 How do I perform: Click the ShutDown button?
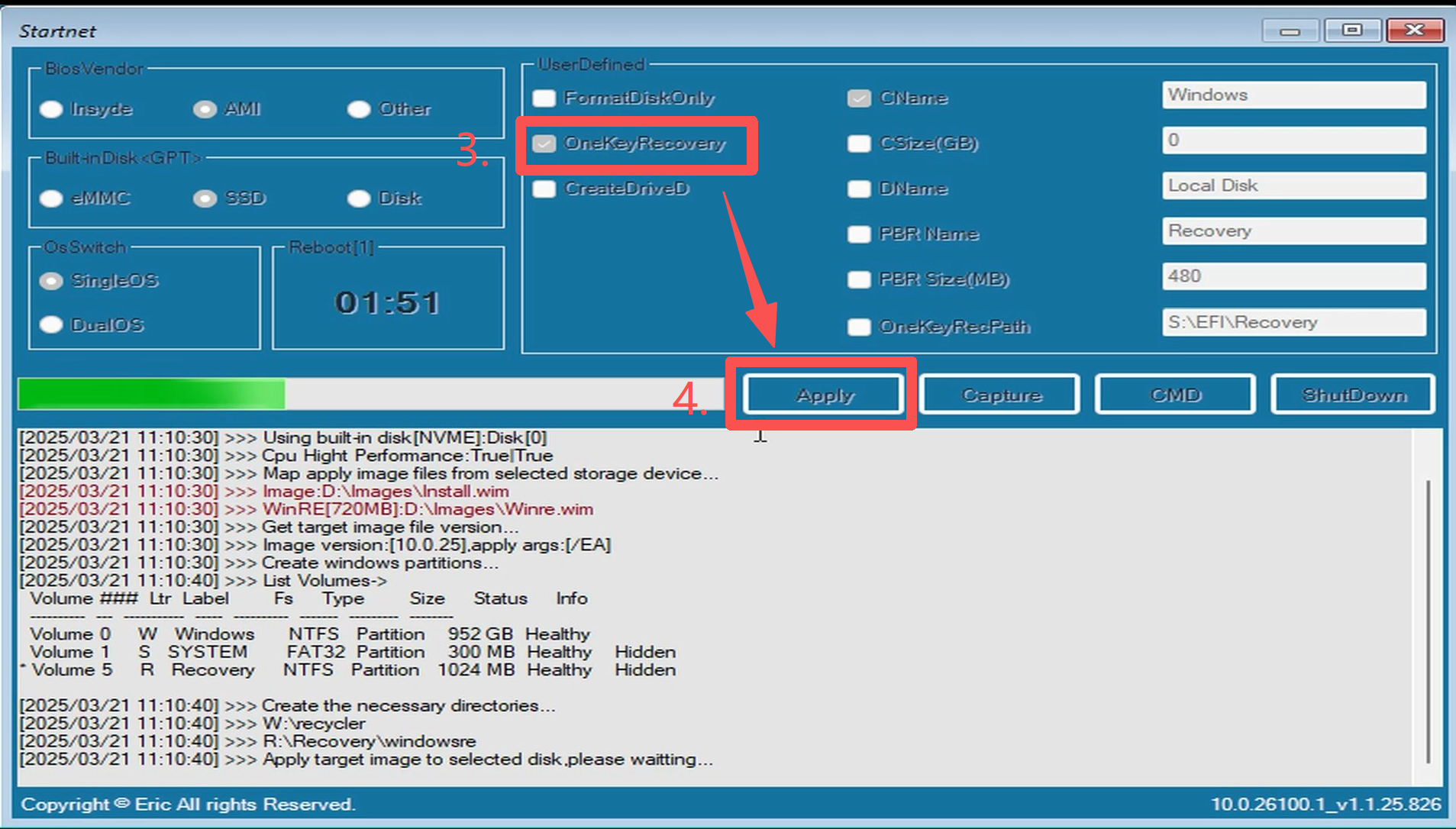click(1354, 395)
